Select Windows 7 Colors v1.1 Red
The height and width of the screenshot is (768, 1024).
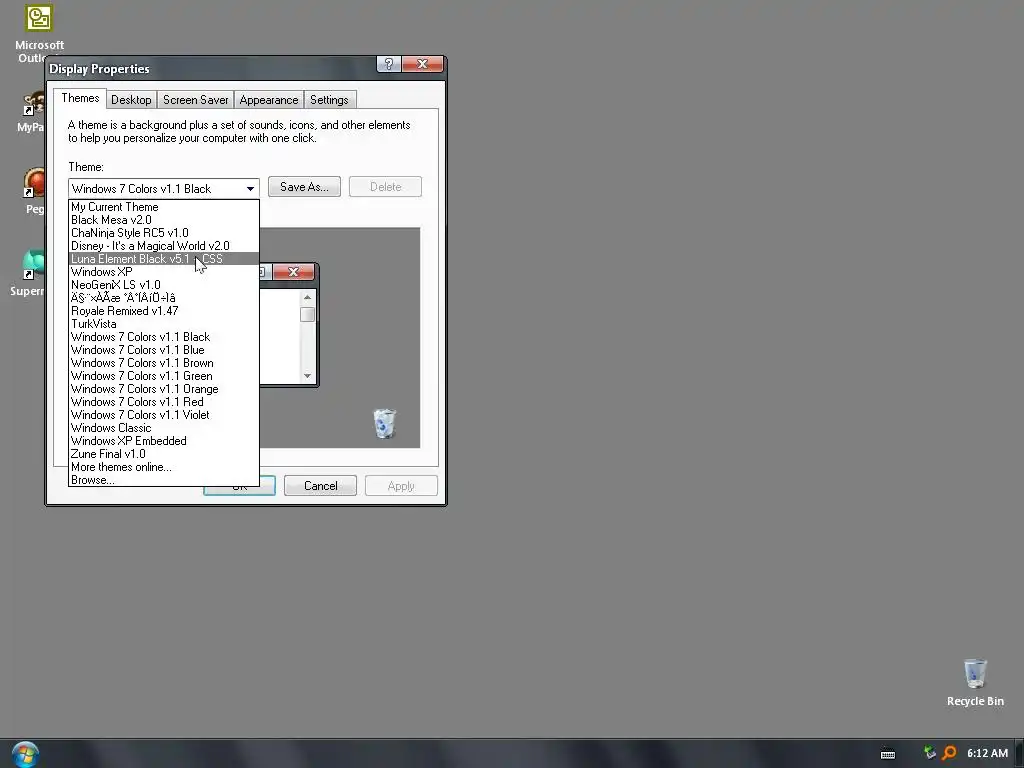164,402
